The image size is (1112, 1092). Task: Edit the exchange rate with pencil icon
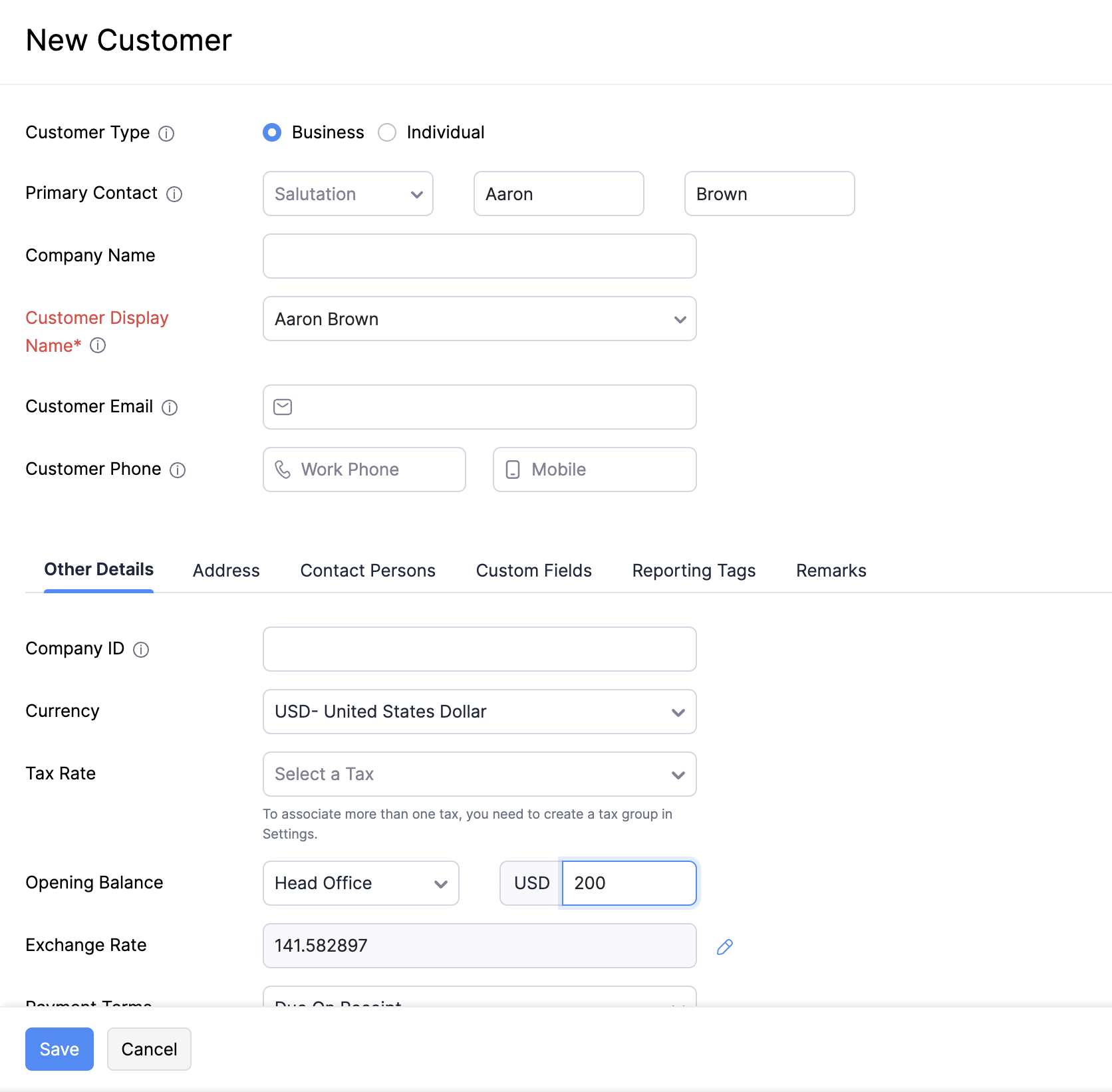click(x=724, y=946)
